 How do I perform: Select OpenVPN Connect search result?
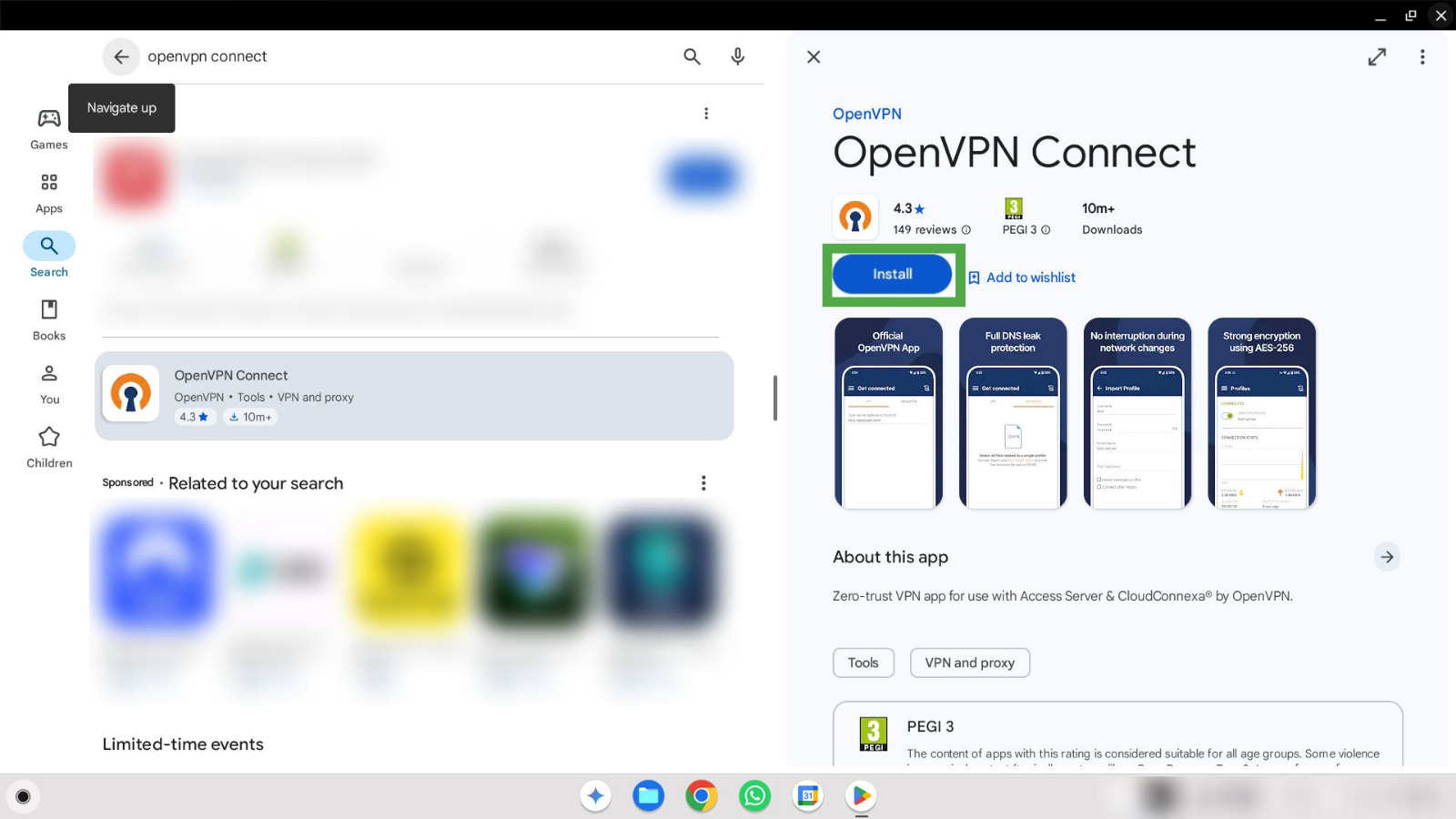414,396
